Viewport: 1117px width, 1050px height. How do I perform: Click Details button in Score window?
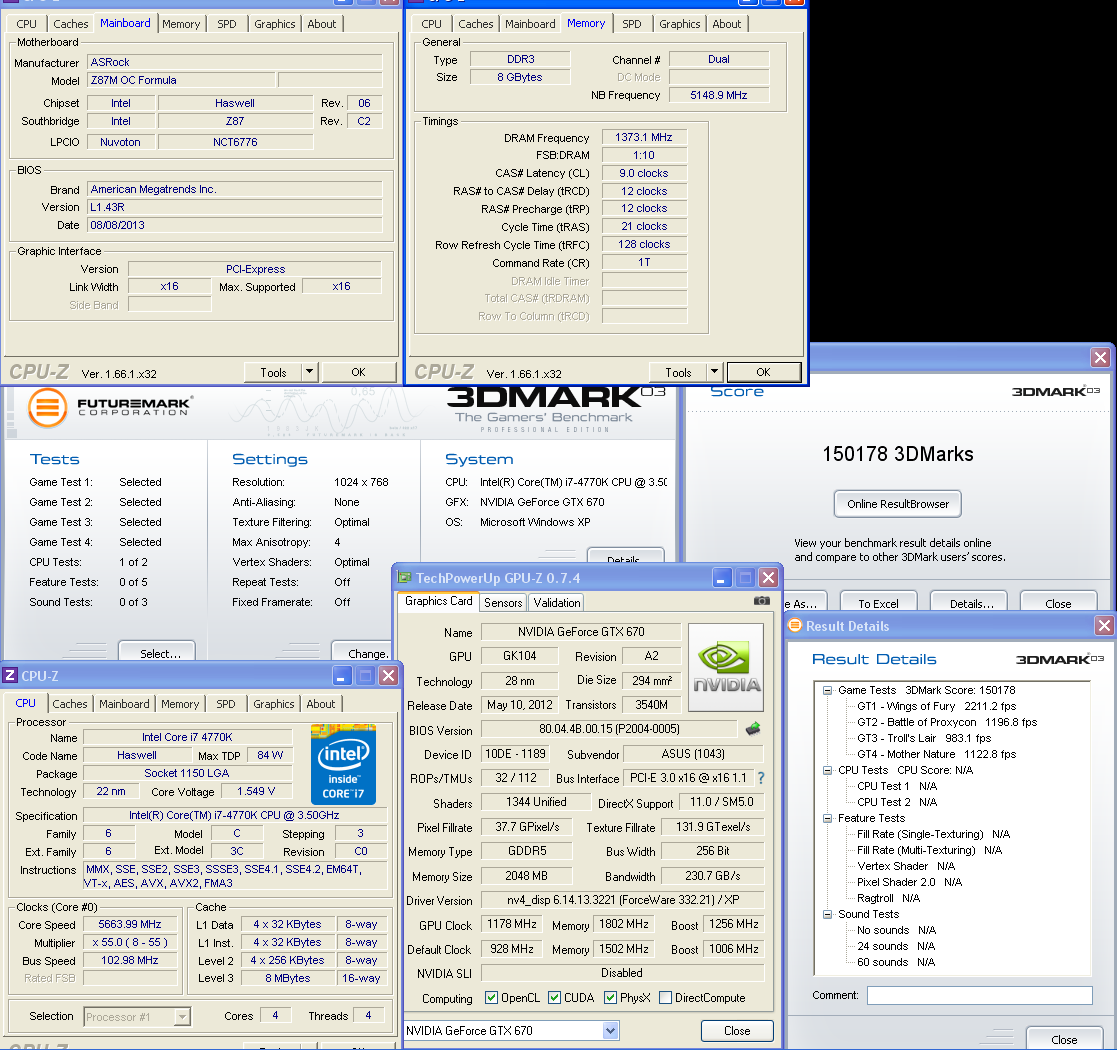pyautogui.click(x=971, y=602)
